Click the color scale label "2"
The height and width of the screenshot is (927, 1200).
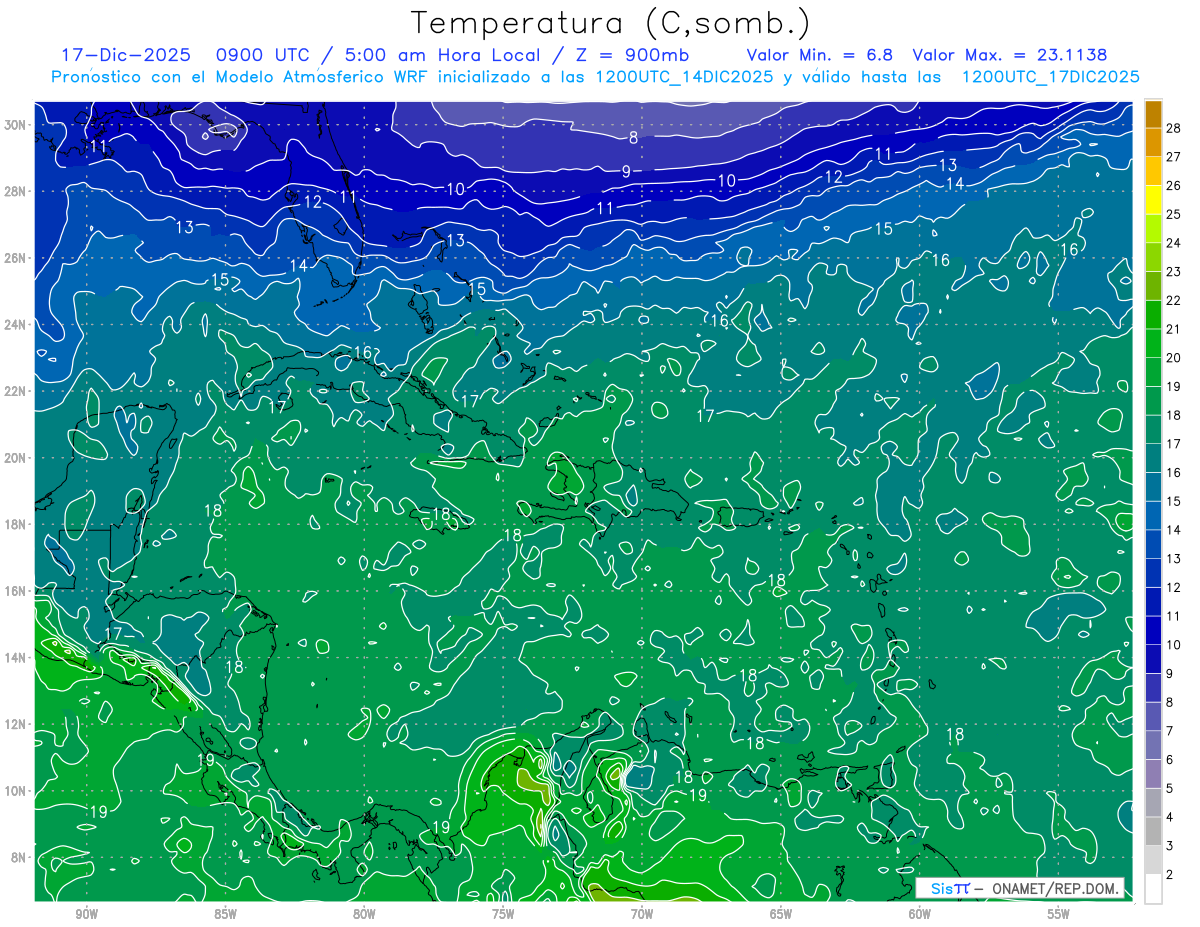(x=1170, y=874)
